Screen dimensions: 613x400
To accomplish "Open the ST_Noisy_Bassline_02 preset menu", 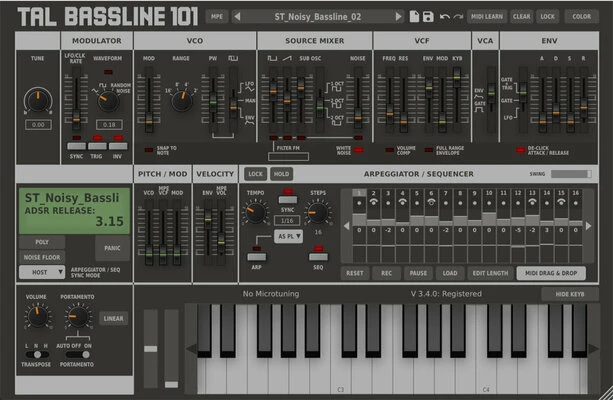I will 317,16.
